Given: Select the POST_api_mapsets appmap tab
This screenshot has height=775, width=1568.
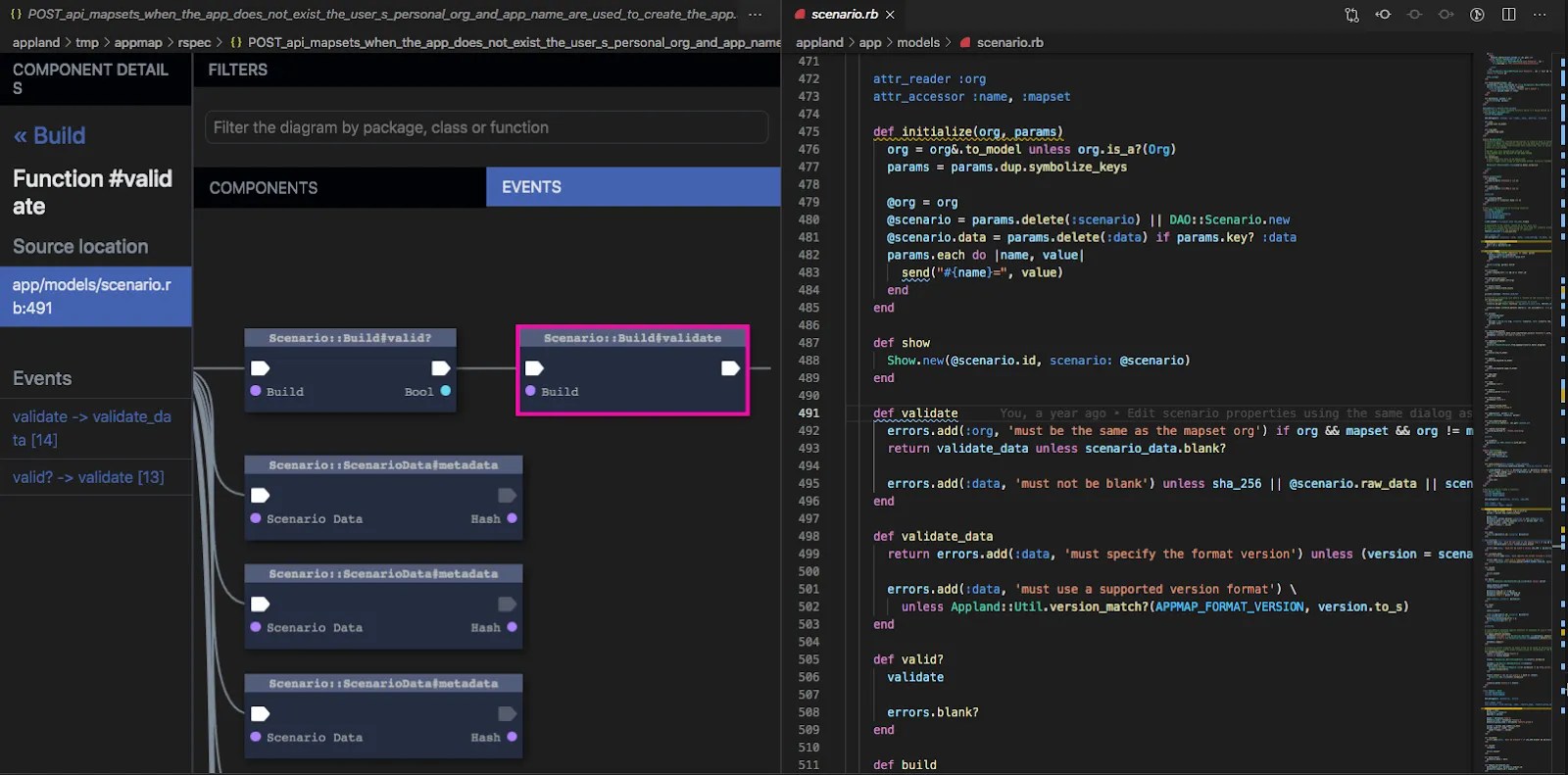Looking at the screenshot, I should point(373,15).
